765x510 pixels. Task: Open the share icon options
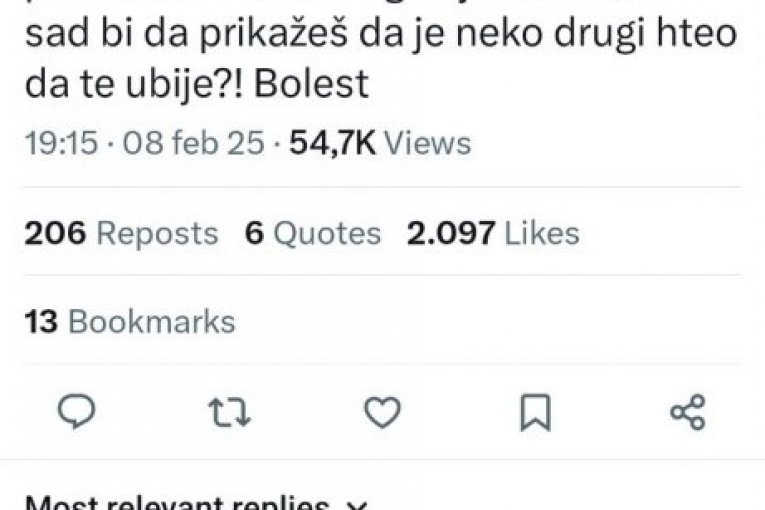pos(688,412)
